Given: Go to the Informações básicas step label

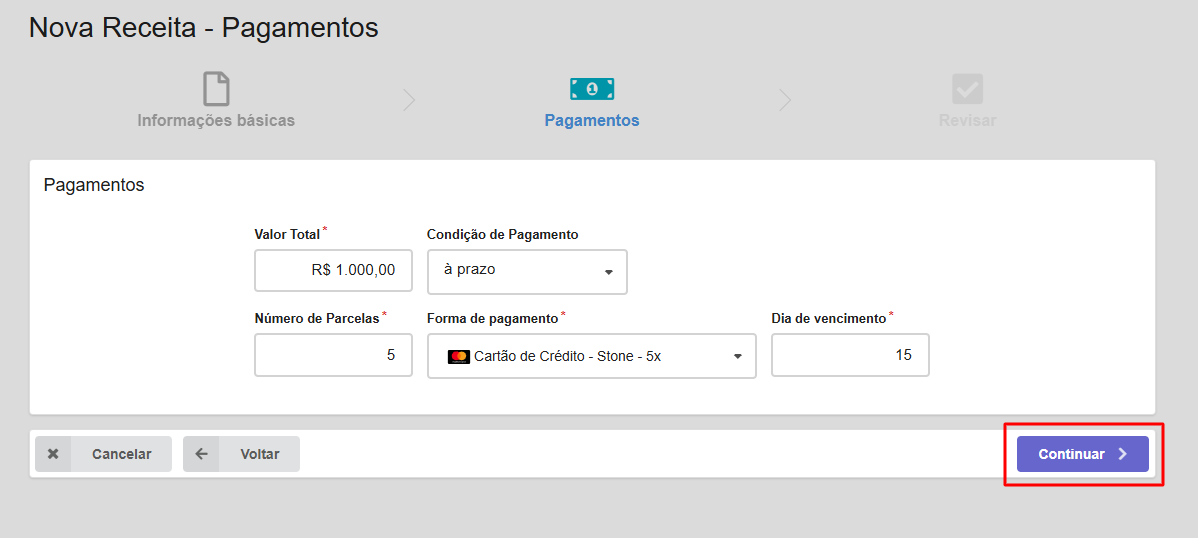Looking at the screenshot, I should point(216,121).
